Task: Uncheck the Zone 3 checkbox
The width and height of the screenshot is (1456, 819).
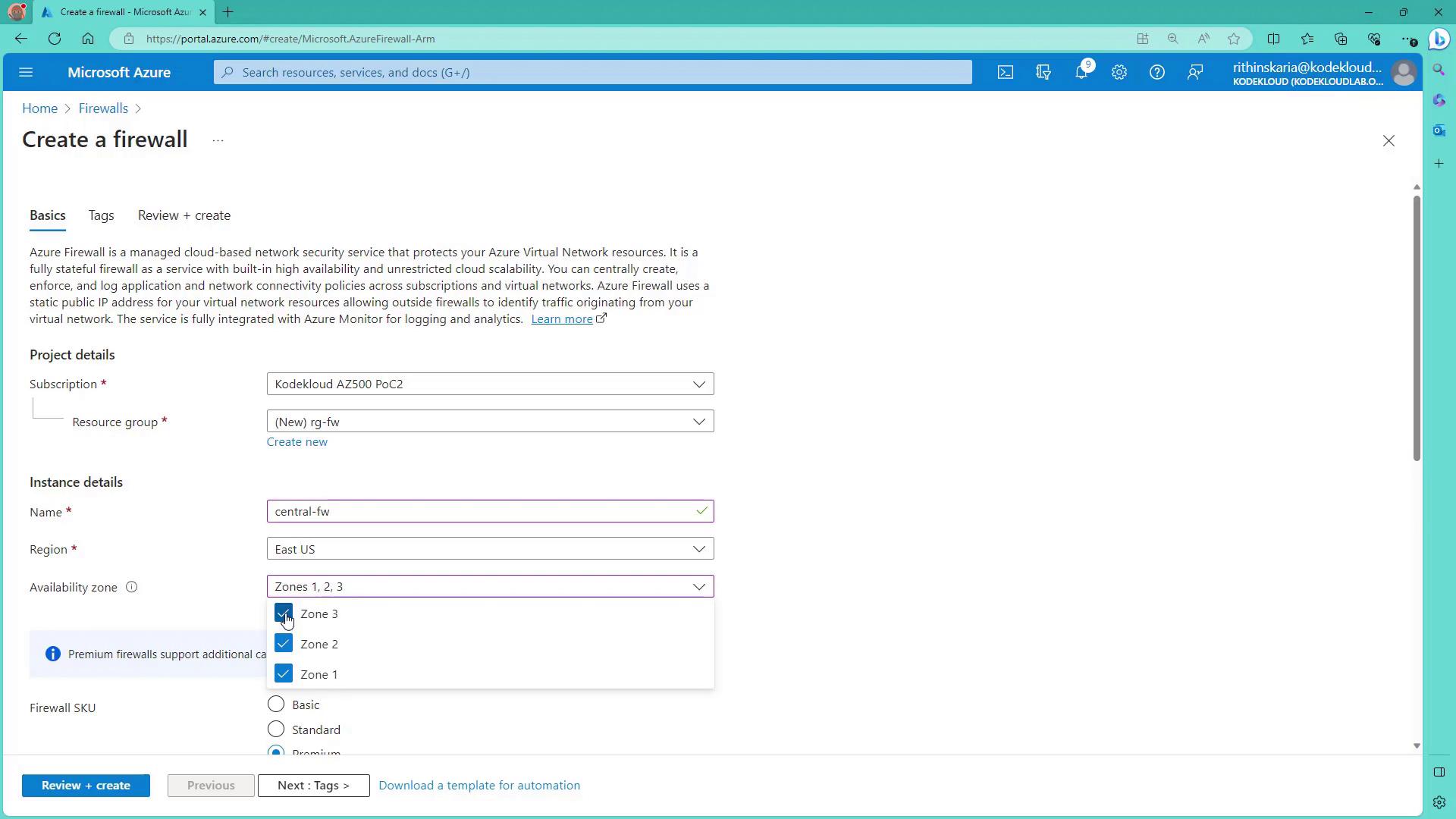Action: point(284,613)
